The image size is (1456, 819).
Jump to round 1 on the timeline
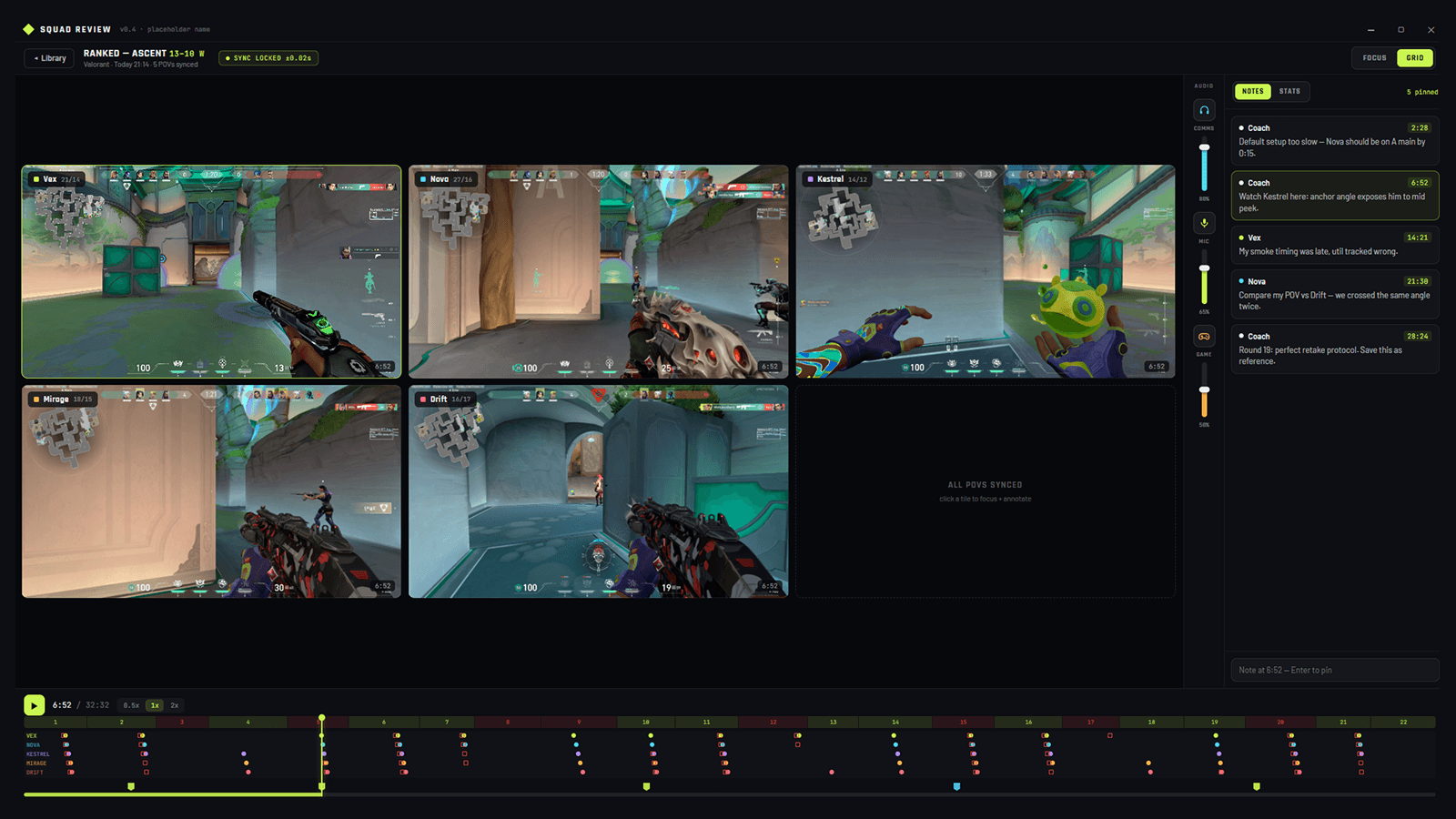pyautogui.click(x=56, y=722)
